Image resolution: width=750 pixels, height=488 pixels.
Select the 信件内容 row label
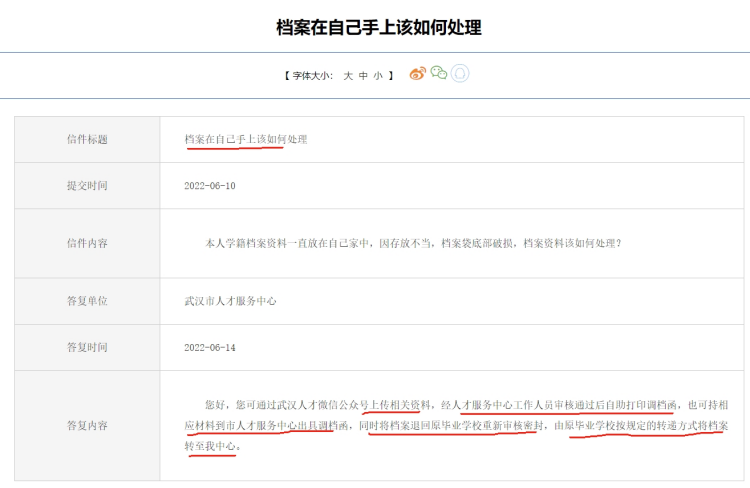(x=87, y=243)
